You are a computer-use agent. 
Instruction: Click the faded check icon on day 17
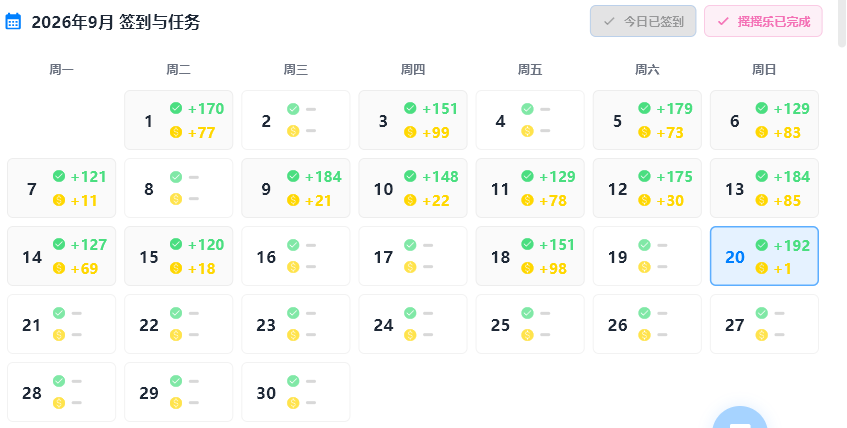(411, 245)
